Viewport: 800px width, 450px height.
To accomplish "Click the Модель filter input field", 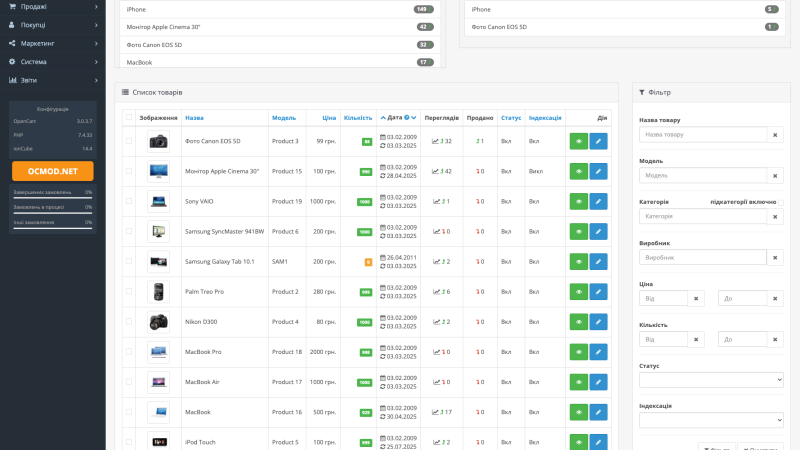I will click(703, 176).
